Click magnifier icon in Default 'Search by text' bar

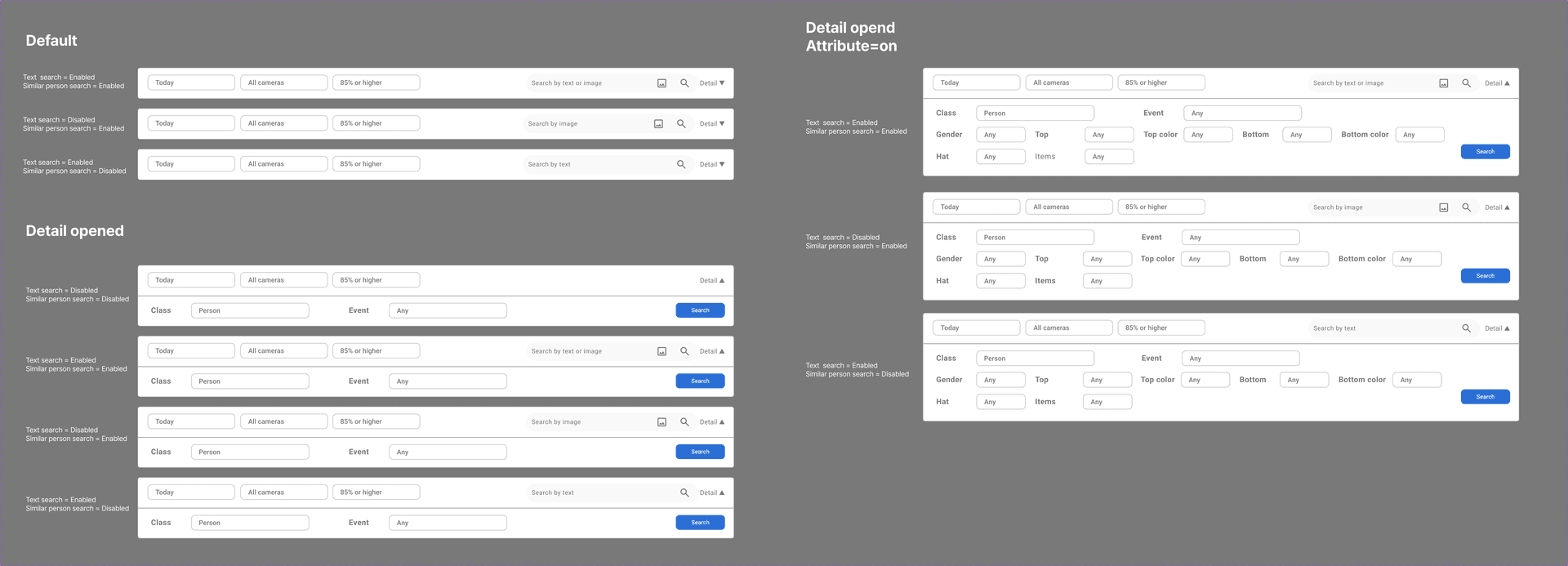[681, 164]
